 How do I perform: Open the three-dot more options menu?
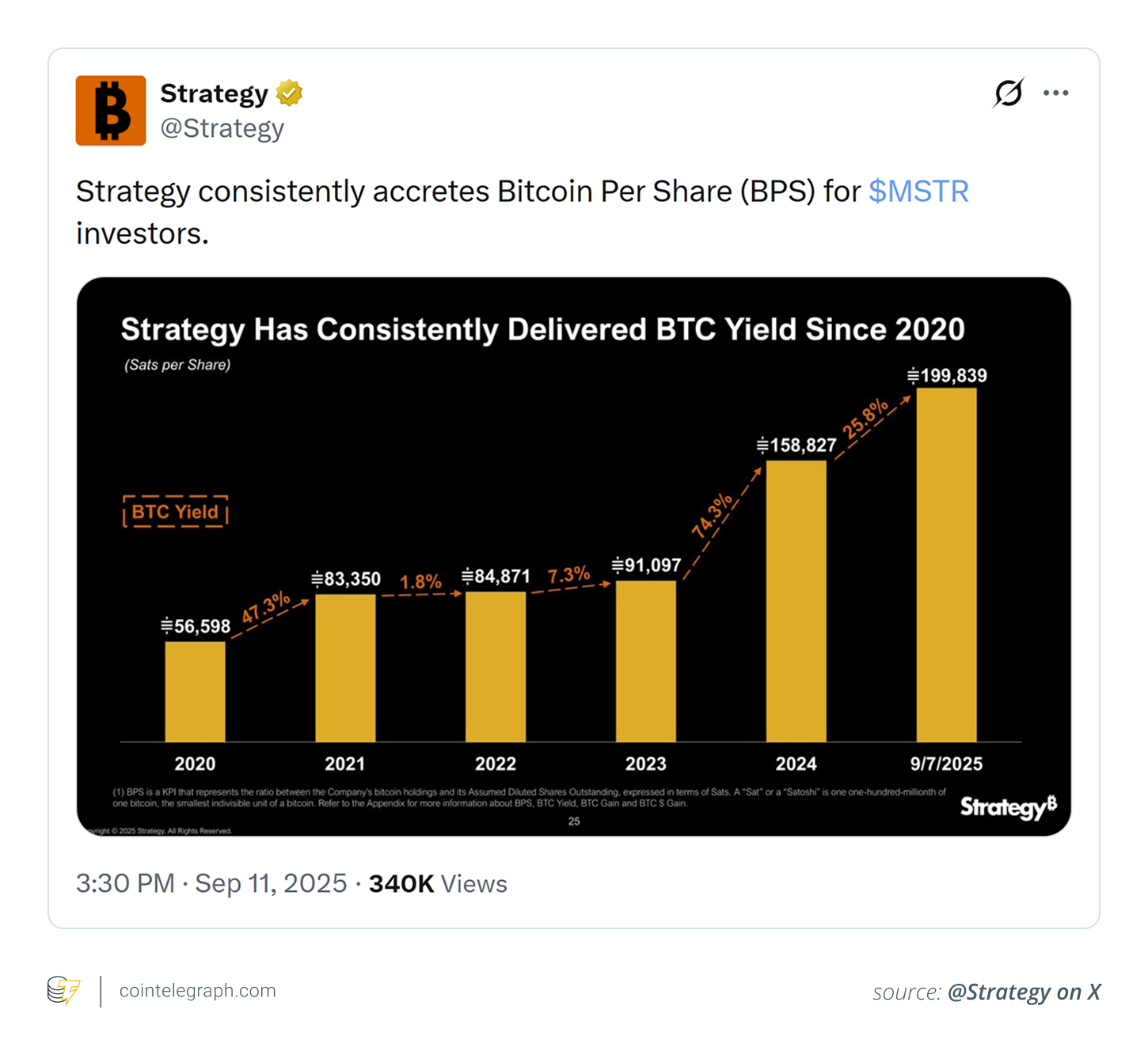coord(1056,92)
